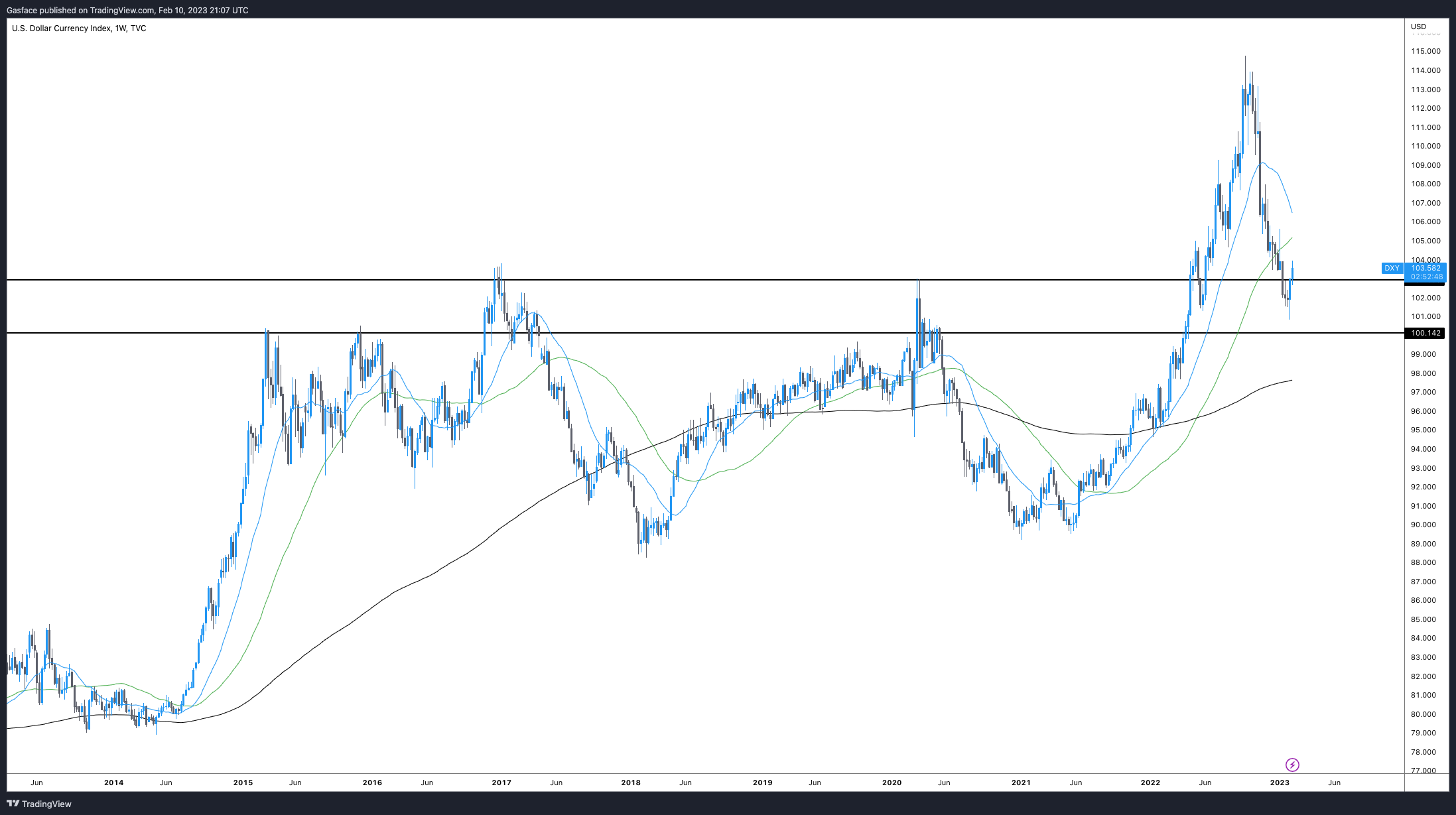Select the 2020 label on the time axis

892,783
